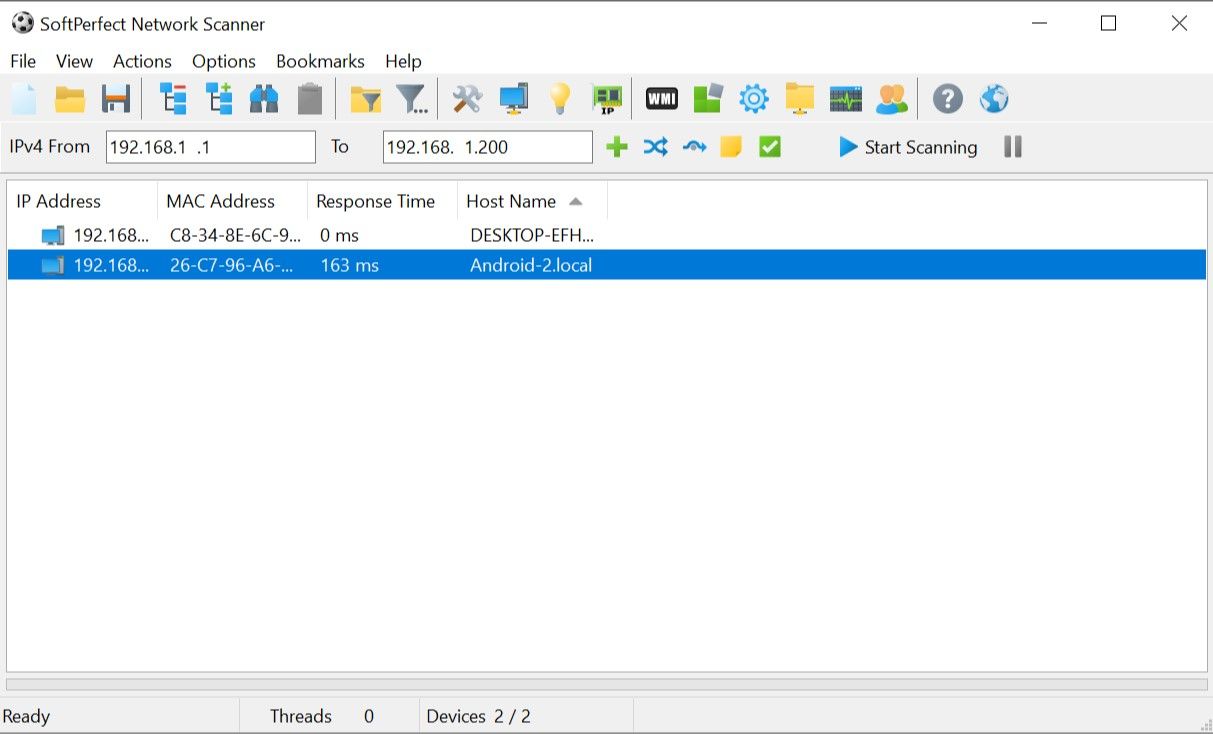Select the remote users toolbar icon

[891, 98]
